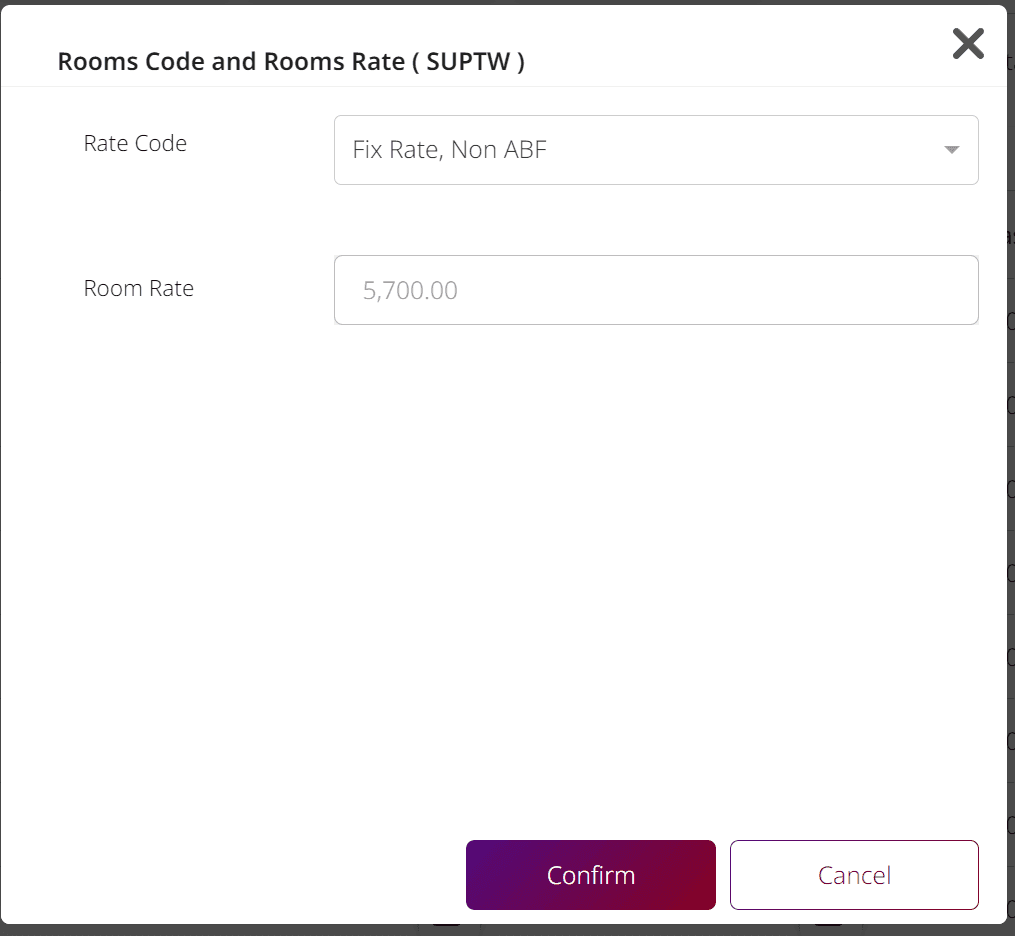Viewport: 1015px width, 936px height.
Task: Click the caret arrow in Rate Code field
Action: coord(951,150)
